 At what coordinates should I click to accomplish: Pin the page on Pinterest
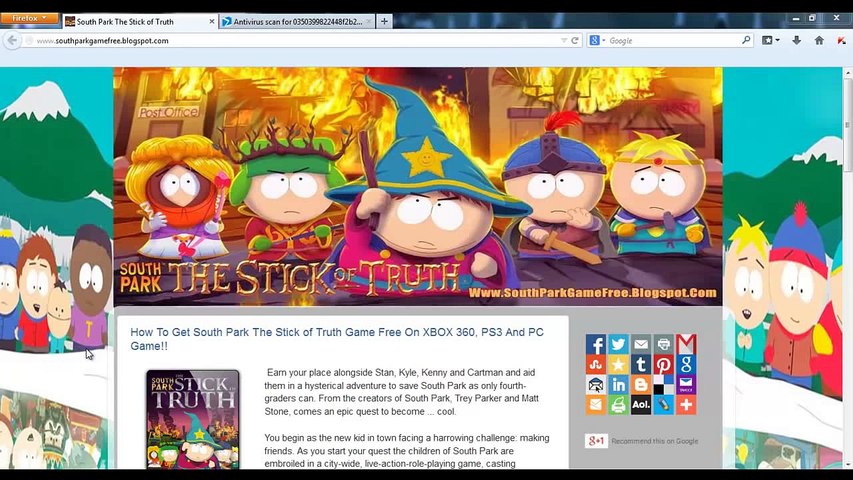663,364
